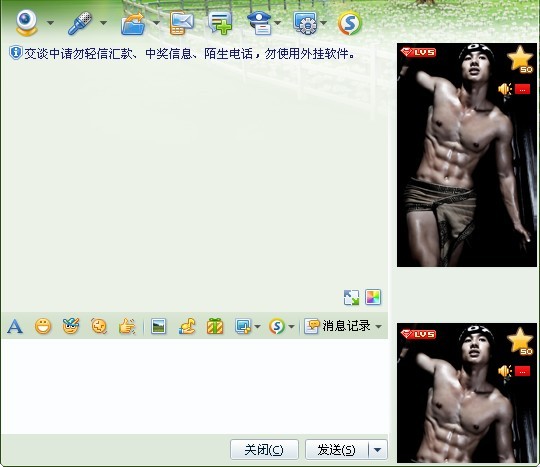Open the emoticon smiley picker
This screenshot has width=540, height=467.
click(x=43, y=326)
